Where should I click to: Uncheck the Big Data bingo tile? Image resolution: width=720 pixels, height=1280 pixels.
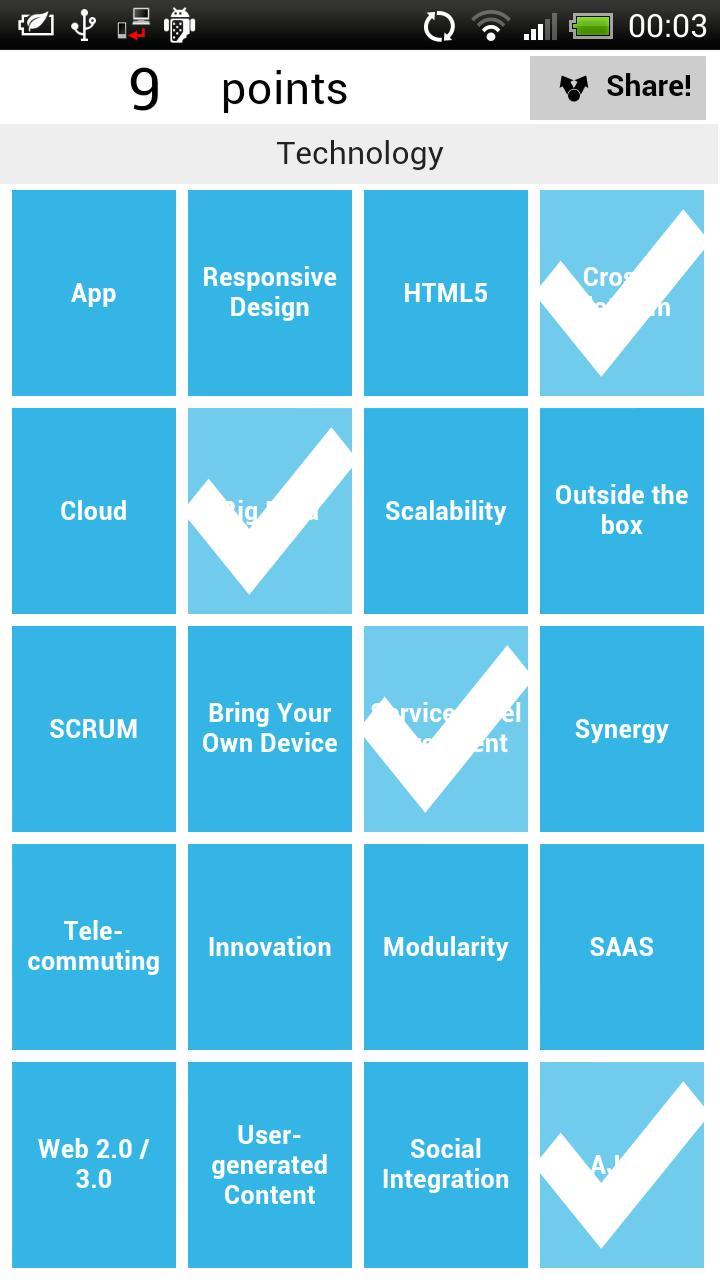[x=269, y=510]
